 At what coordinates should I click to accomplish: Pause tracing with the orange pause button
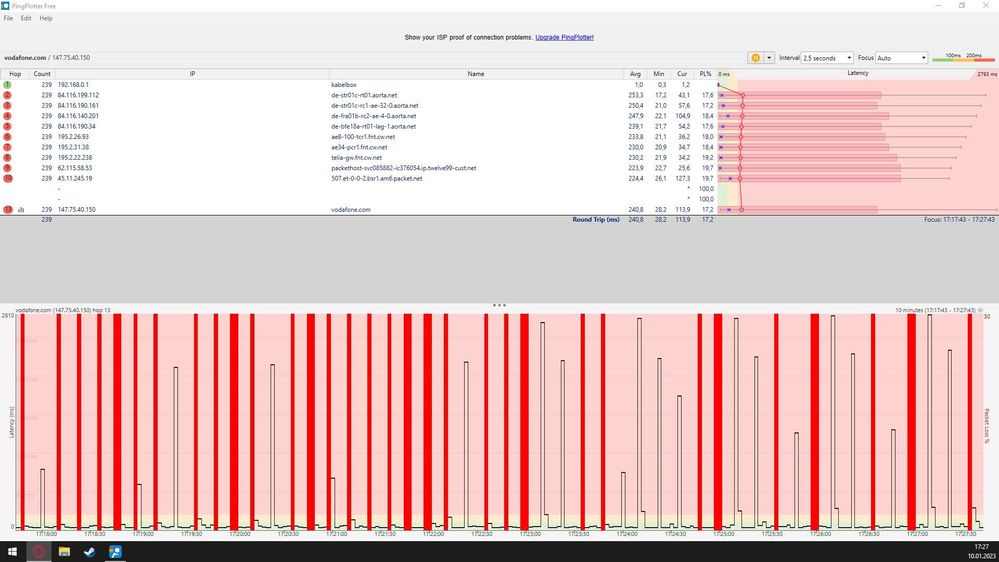[x=755, y=57]
